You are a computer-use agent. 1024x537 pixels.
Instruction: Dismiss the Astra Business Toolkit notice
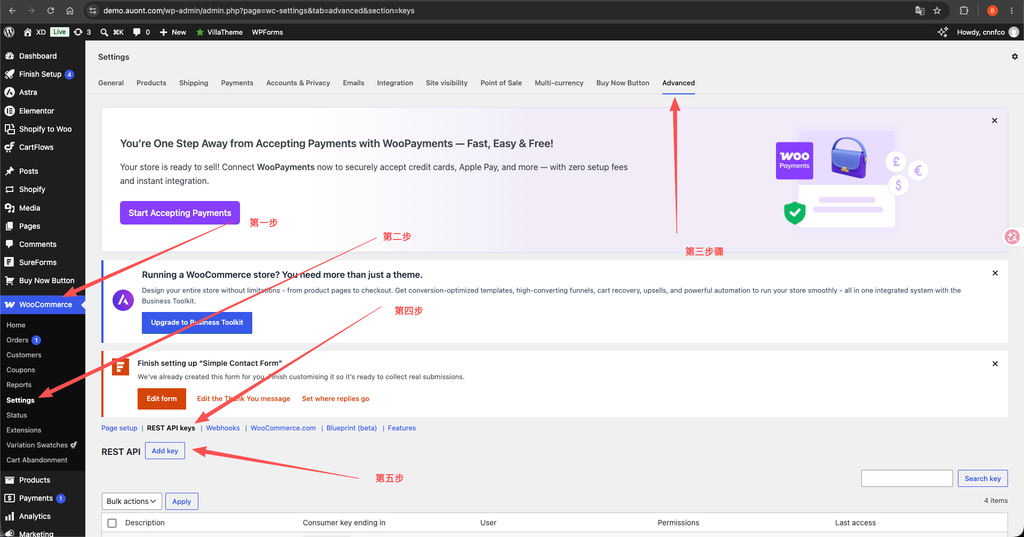tap(995, 273)
